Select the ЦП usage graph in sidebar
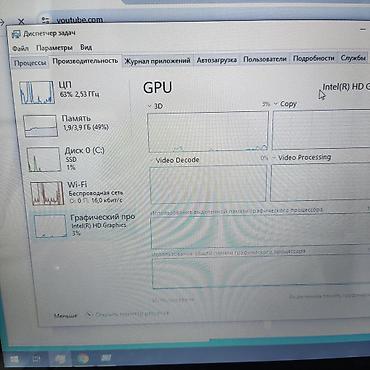Screen dimensions: 370x370 pos(36,92)
